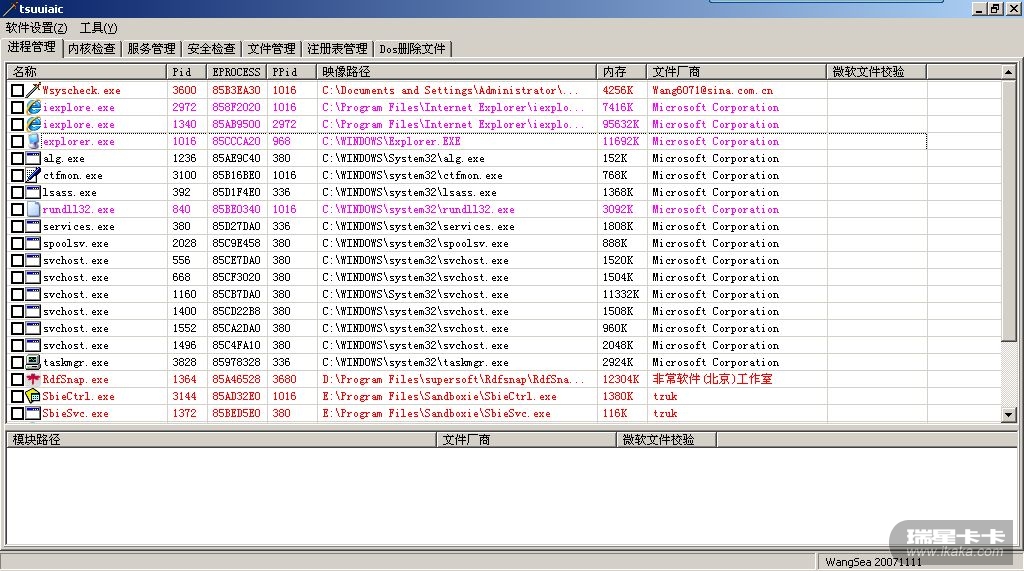The width and height of the screenshot is (1024, 571).
Task: Select the RdfSnap.exe checkbox
Action: tap(18, 379)
